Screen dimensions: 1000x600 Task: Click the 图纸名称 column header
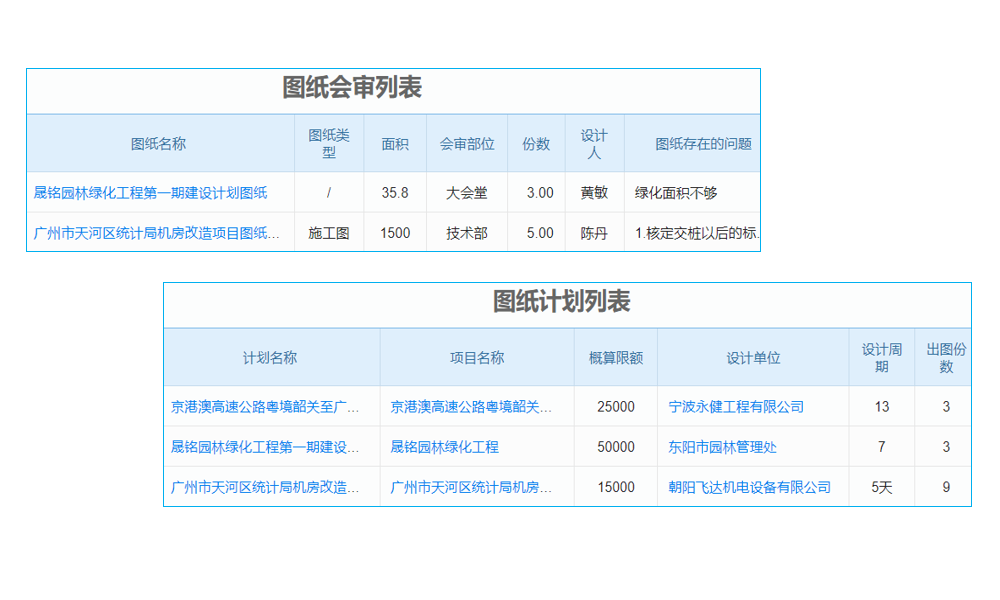(x=156, y=143)
